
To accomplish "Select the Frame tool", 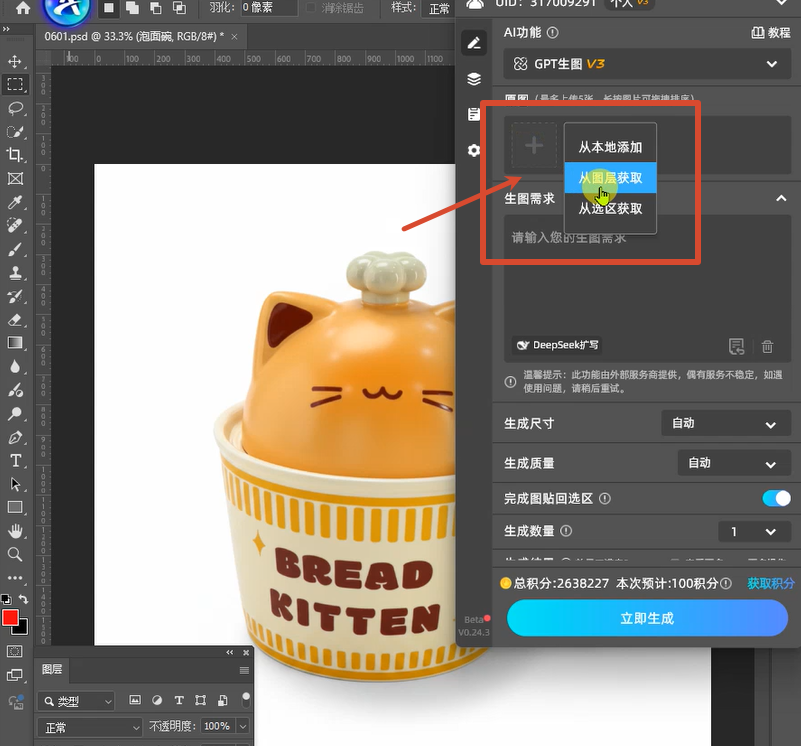I will point(15,179).
